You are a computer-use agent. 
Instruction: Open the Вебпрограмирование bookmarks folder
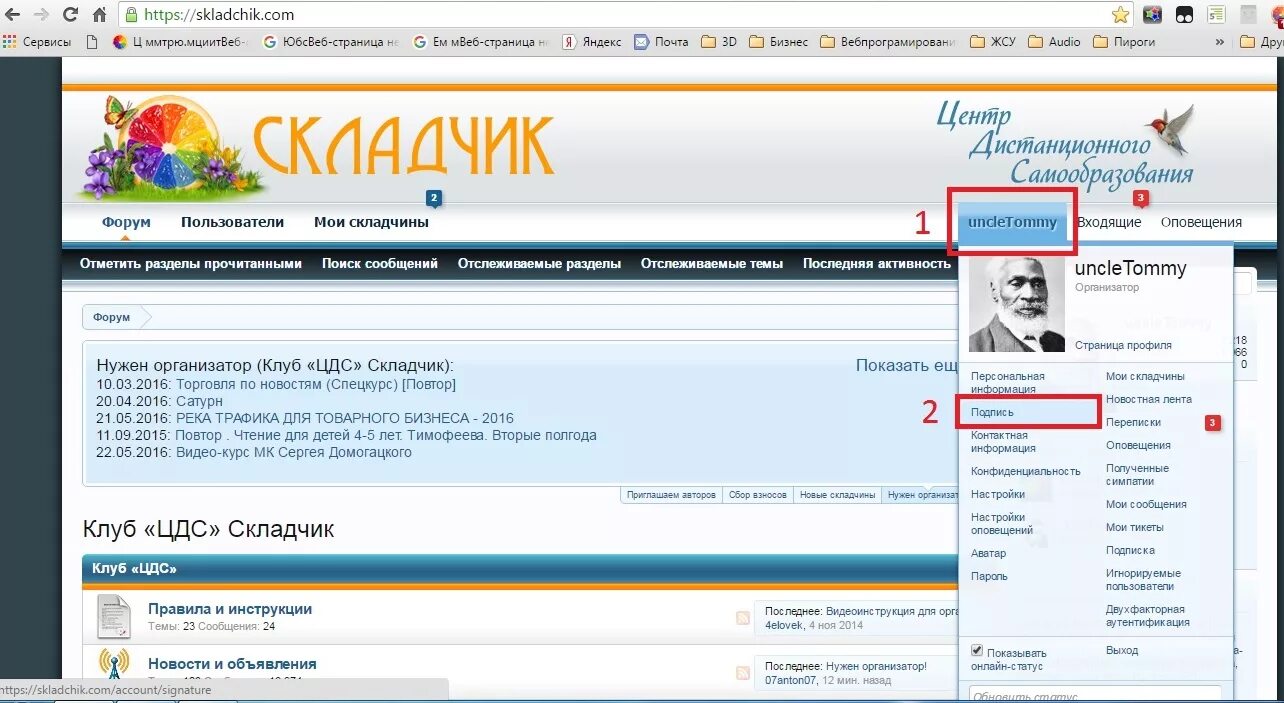(888, 42)
